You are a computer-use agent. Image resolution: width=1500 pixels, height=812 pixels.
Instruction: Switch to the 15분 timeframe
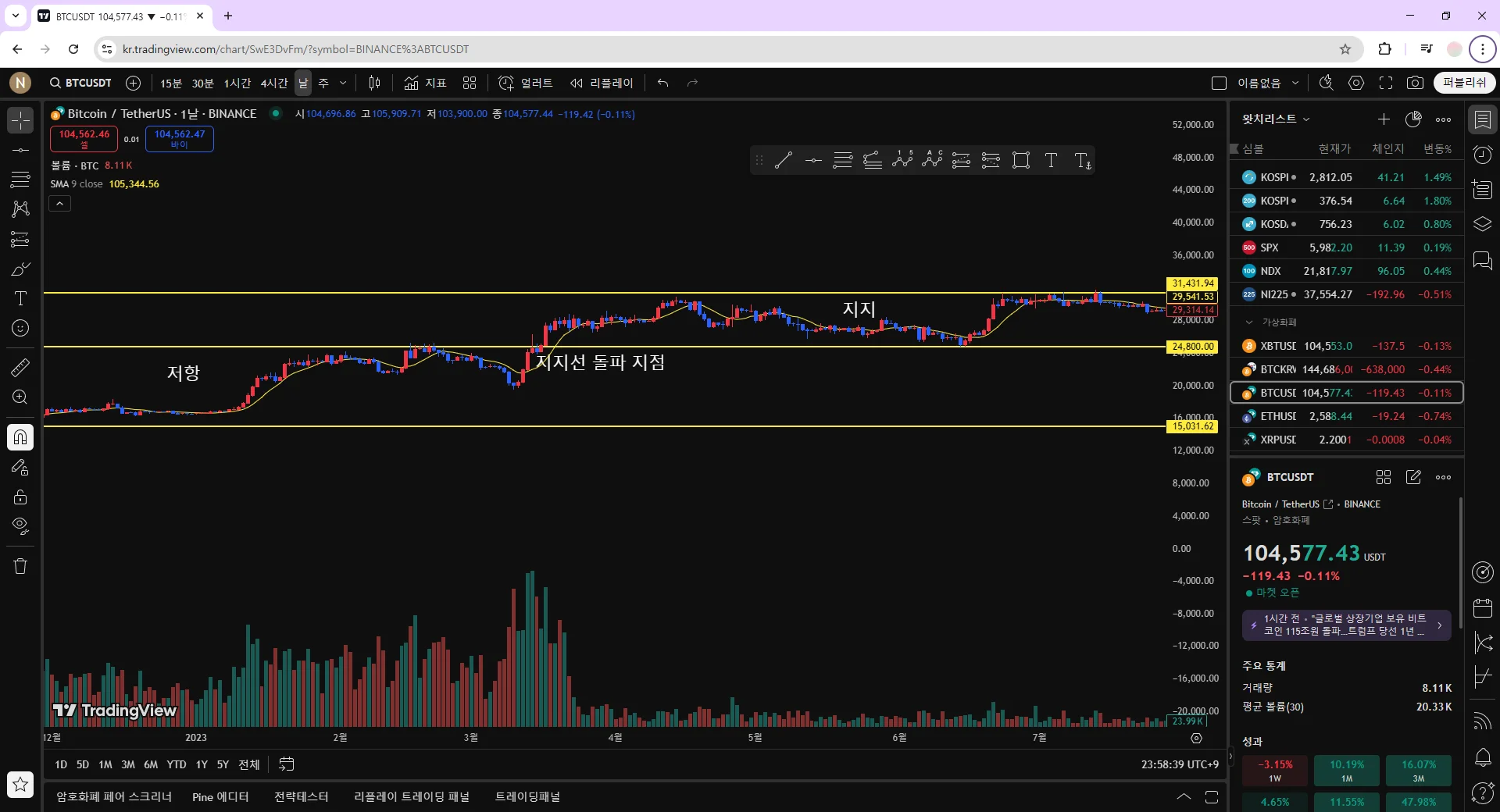(171, 83)
